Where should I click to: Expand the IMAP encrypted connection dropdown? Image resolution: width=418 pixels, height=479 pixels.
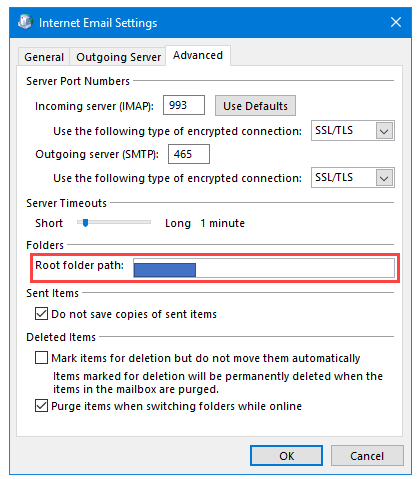[385, 131]
